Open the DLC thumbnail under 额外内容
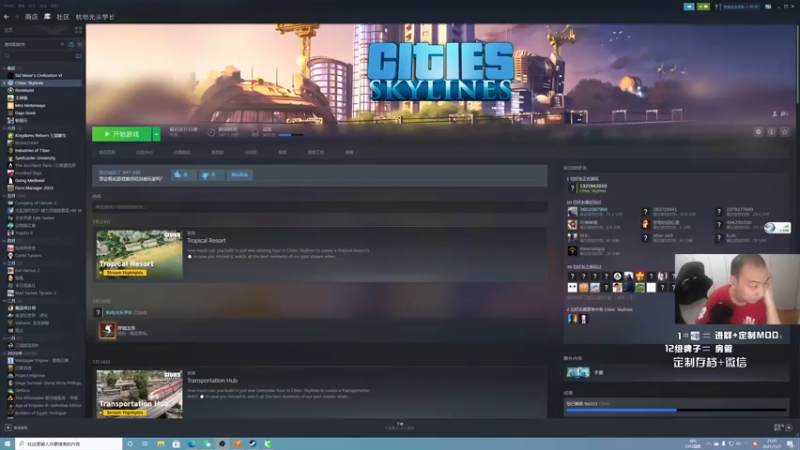This screenshot has width=800, height=450. click(578, 372)
